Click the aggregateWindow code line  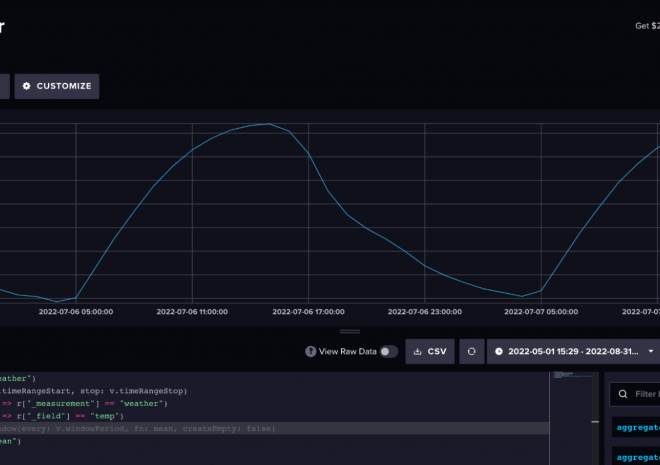pyautogui.click(x=274, y=428)
